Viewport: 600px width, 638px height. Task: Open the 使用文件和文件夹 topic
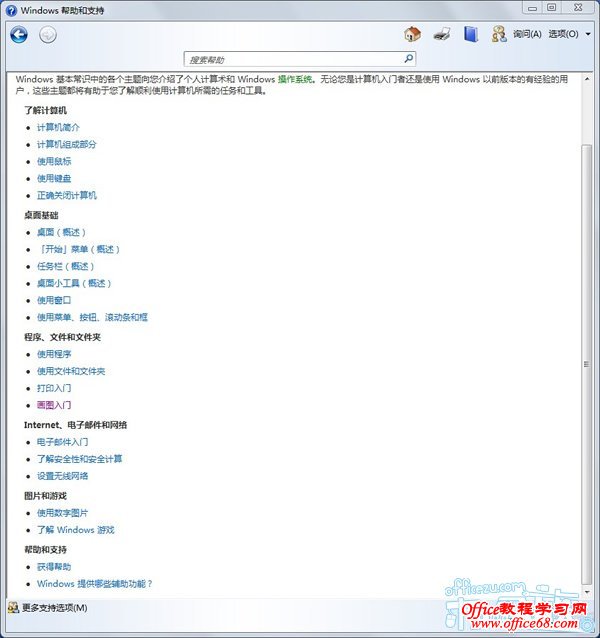pyautogui.click(x=71, y=371)
